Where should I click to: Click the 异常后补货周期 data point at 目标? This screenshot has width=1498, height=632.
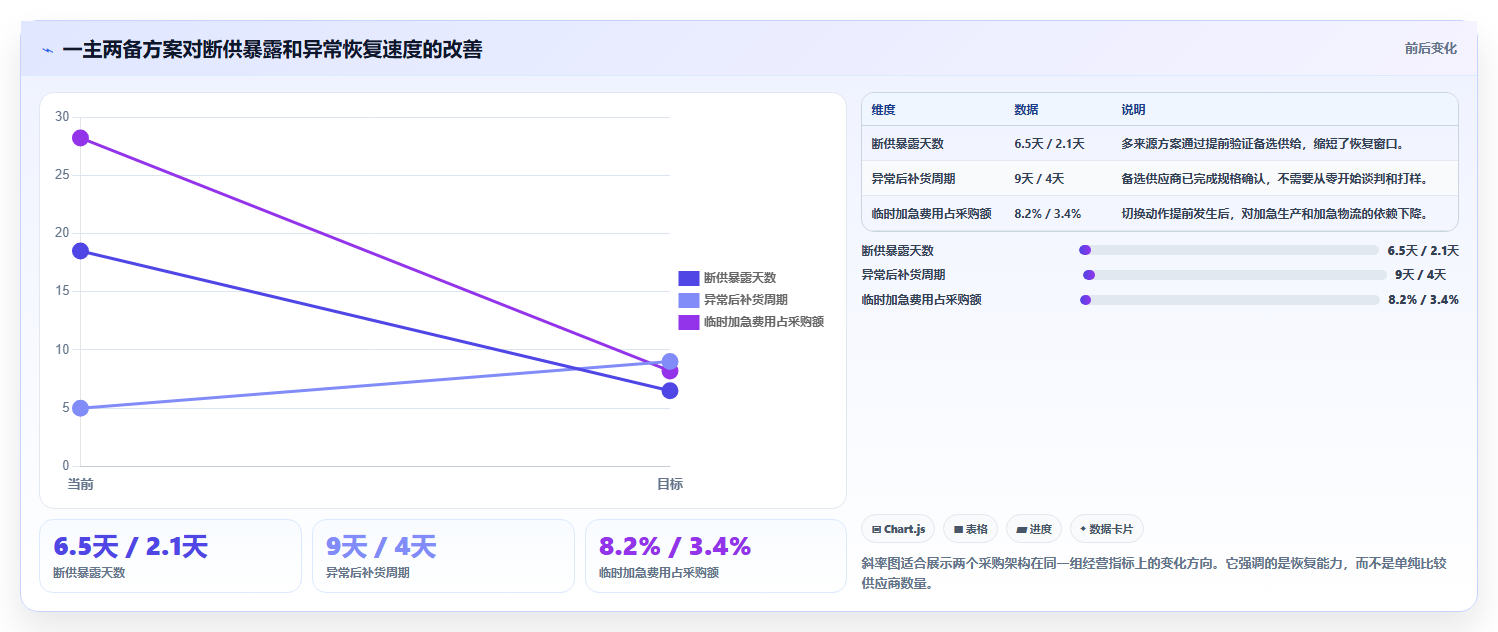[x=670, y=361]
